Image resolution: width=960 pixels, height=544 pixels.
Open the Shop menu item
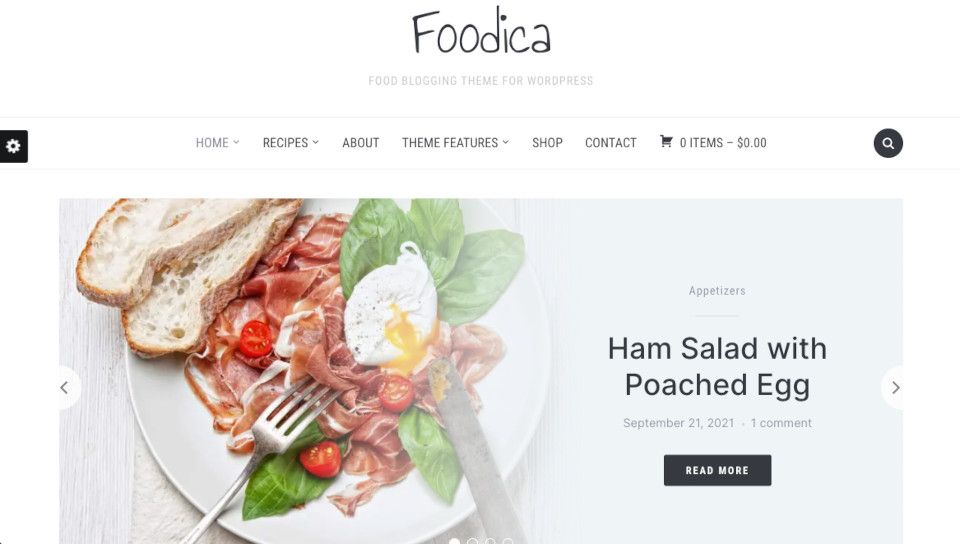tap(547, 143)
